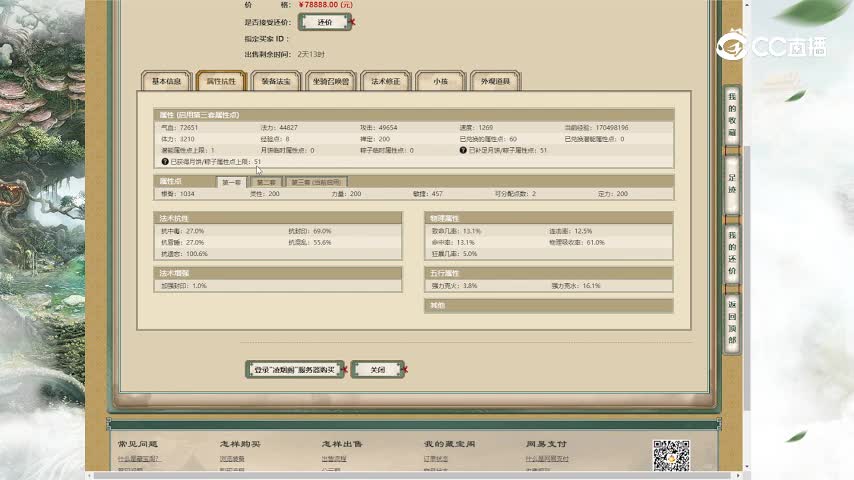Open the 小孩 tab

(440, 81)
